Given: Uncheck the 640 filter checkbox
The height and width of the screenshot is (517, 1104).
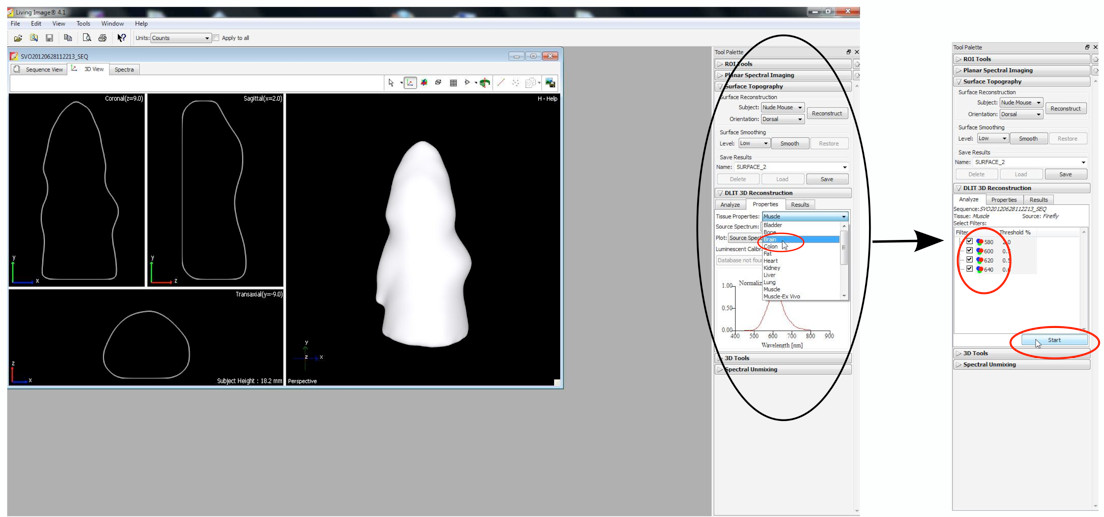Looking at the screenshot, I should (969, 269).
